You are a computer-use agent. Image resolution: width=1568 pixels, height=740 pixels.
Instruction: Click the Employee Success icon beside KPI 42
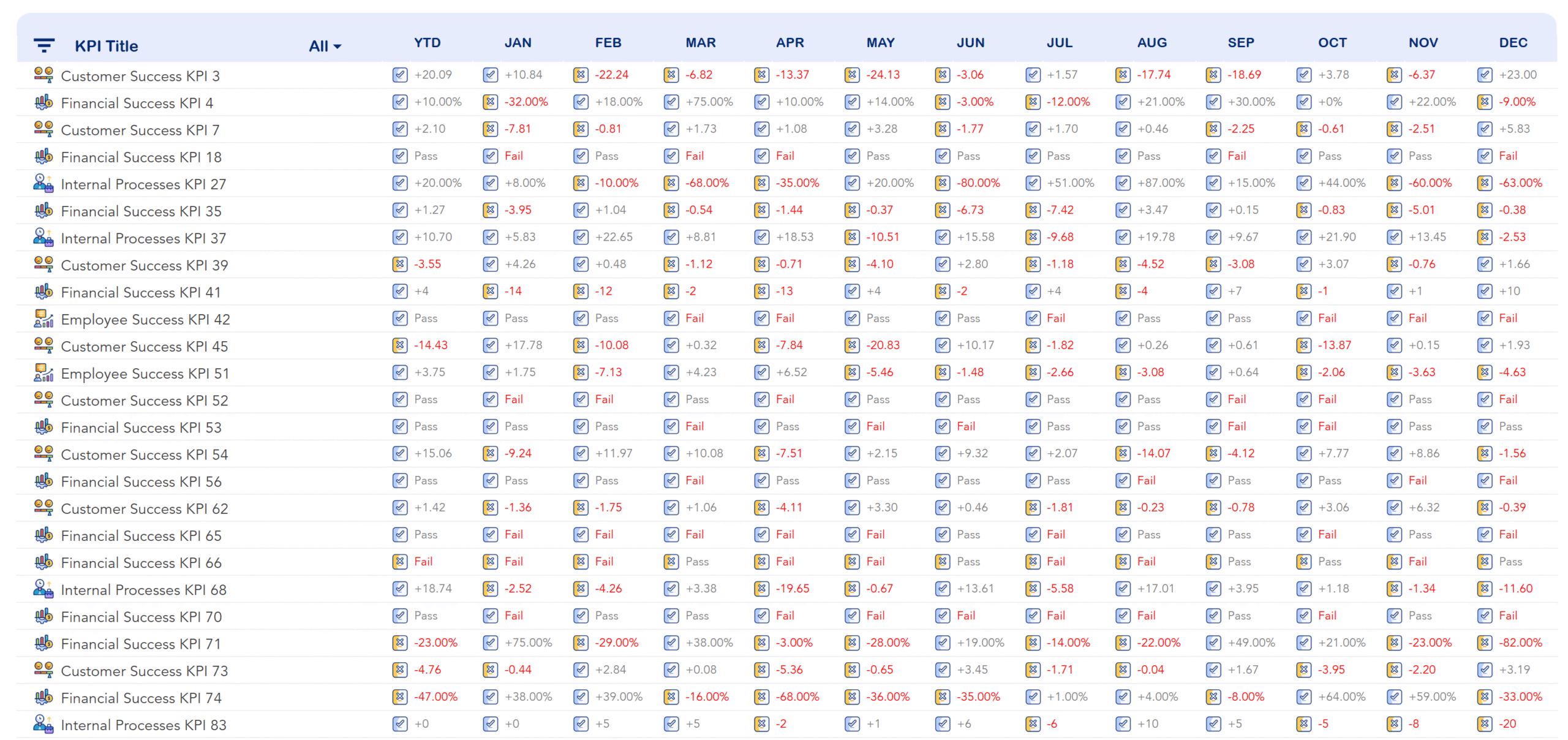coord(42,318)
